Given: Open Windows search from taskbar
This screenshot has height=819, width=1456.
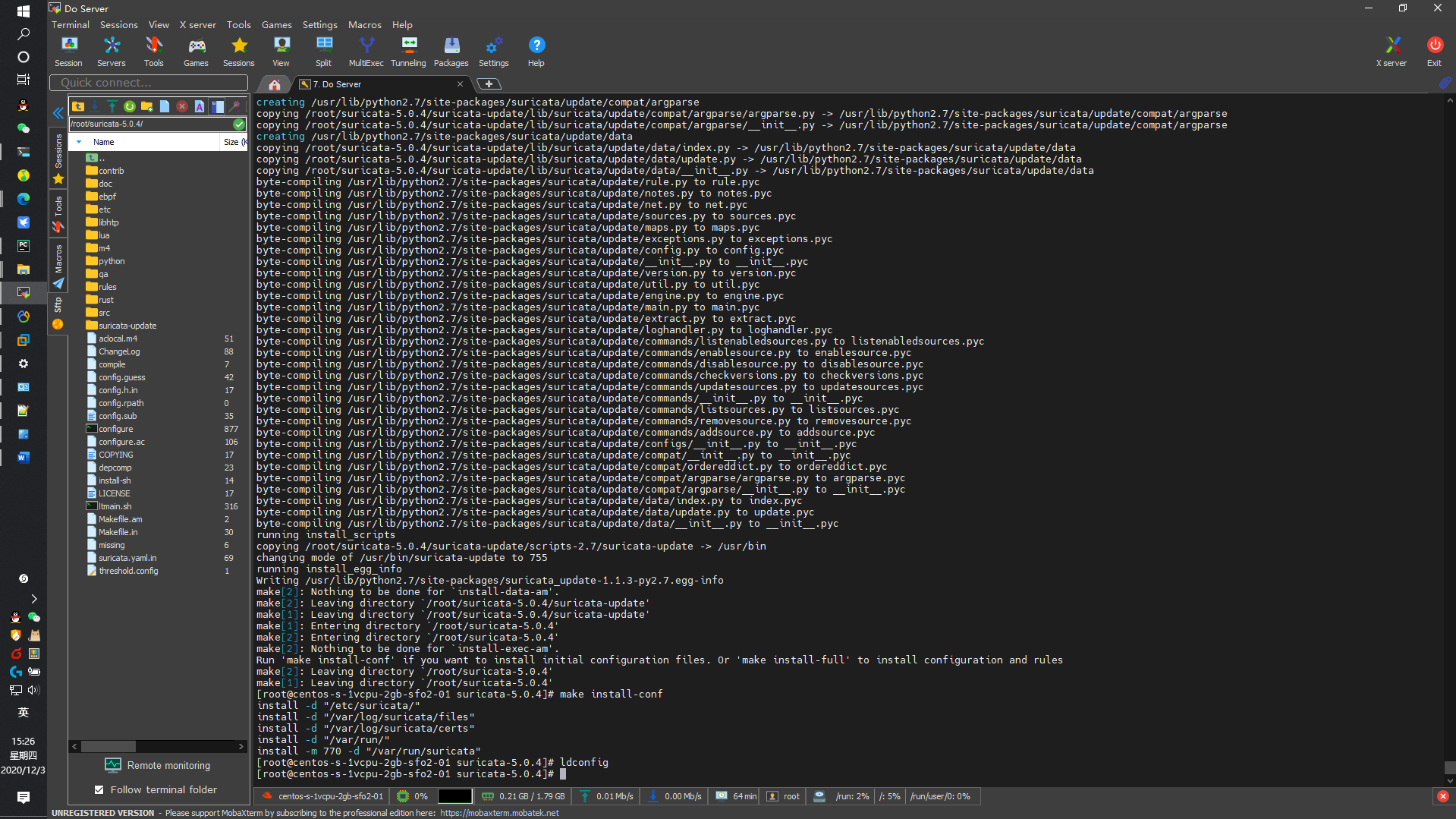Looking at the screenshot, I should pyautogui.click(x=24, y=33).
